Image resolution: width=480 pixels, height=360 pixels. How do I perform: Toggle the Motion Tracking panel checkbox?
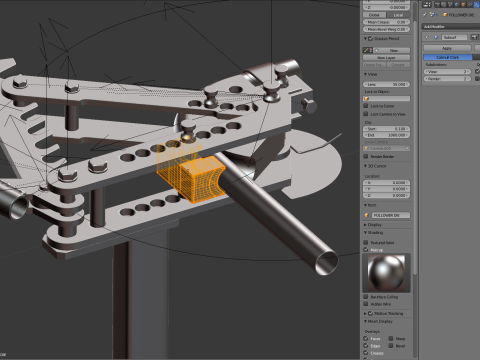tap(370, 313)
